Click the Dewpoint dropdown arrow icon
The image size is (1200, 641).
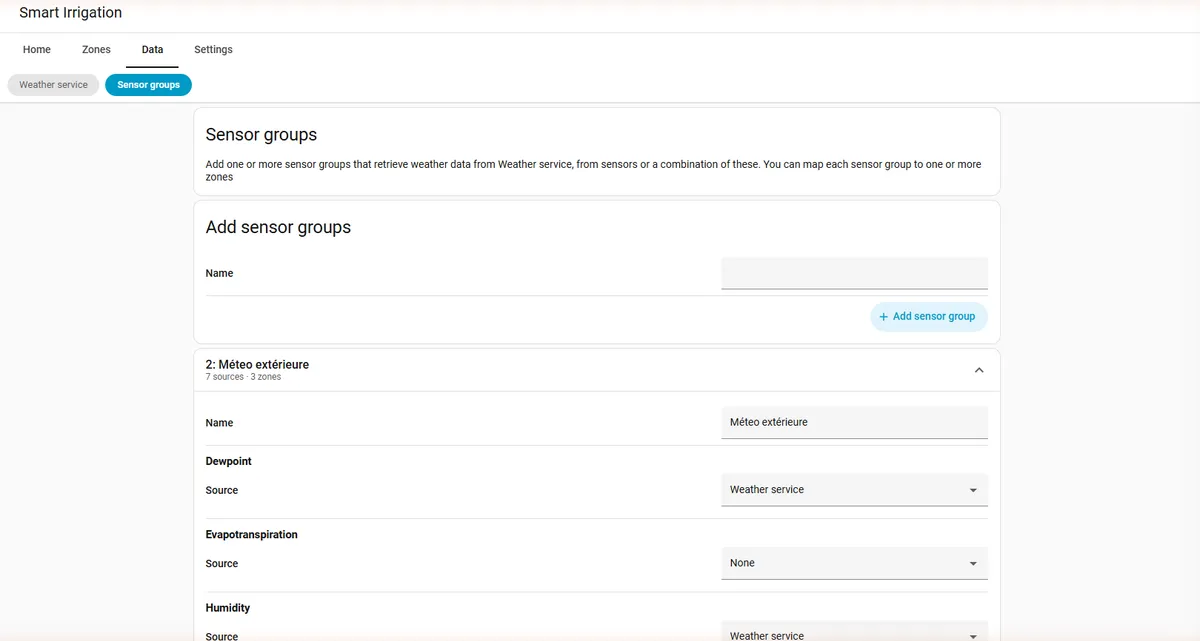973,491
